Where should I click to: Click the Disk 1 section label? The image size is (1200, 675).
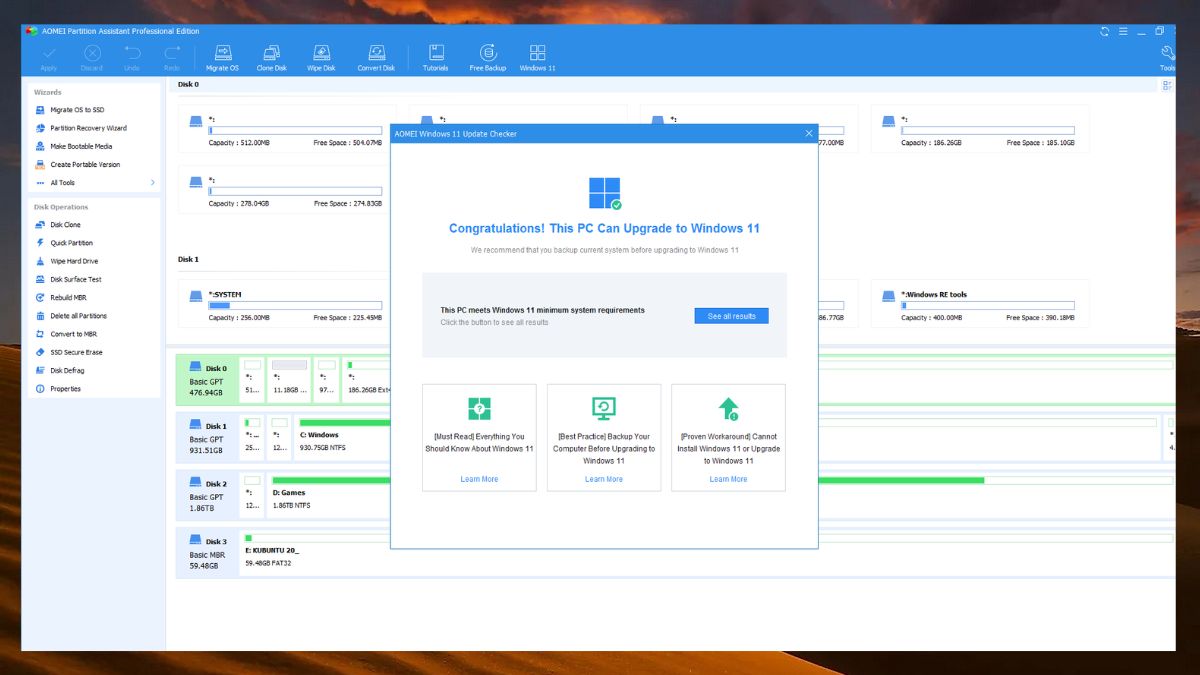coord(188,260)
